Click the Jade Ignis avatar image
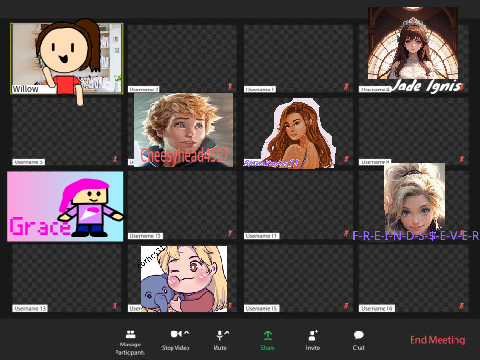Screen dimensions: 480x360 [x=413, y=43]
